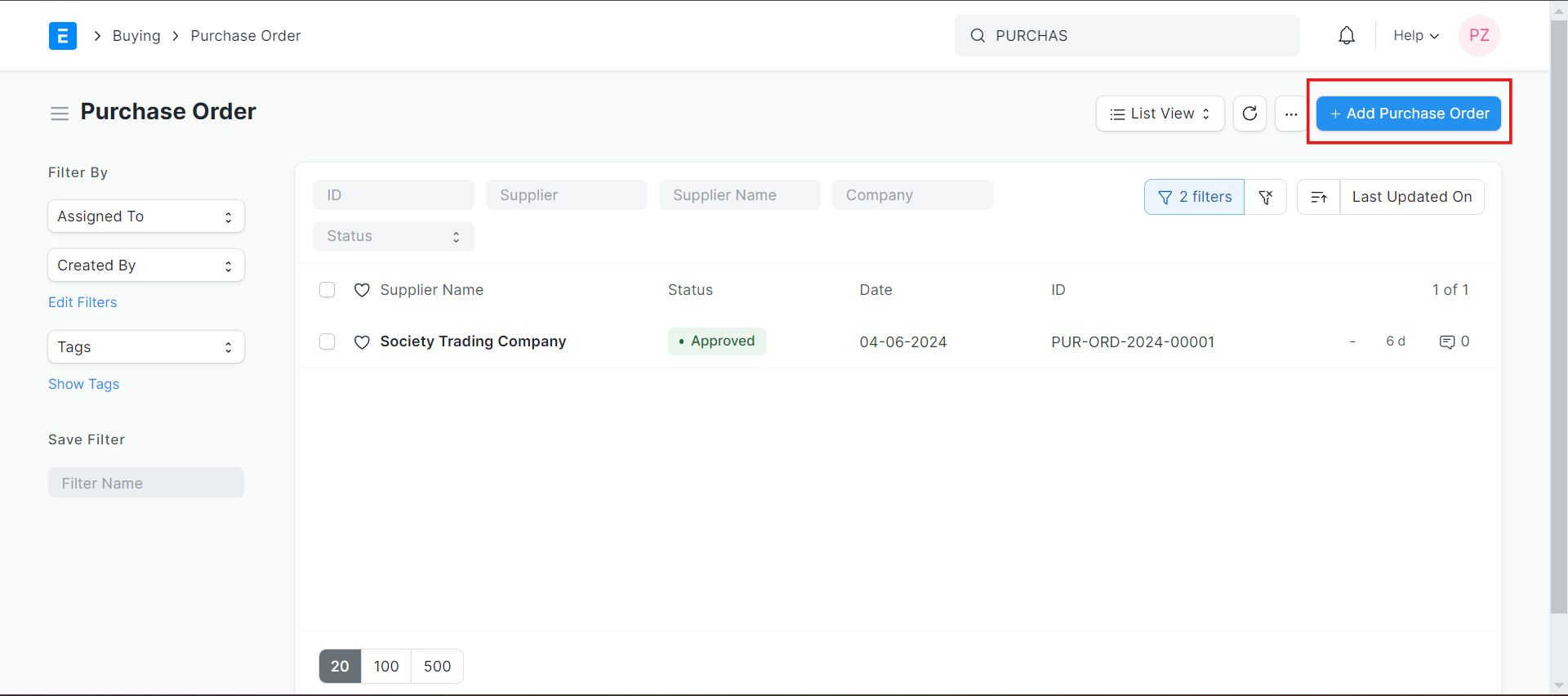Go to Purchase Order breadcrumb
The width and height of the screenshot is (1568, 696).
tap(246, 36)
